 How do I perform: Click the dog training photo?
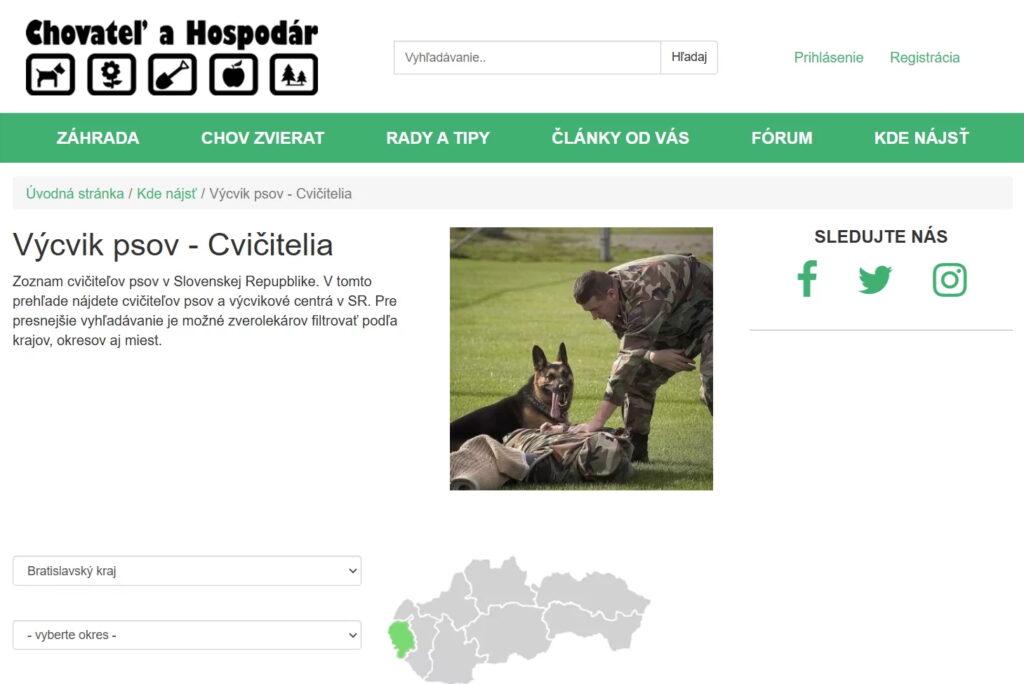[x=581, y=359]
